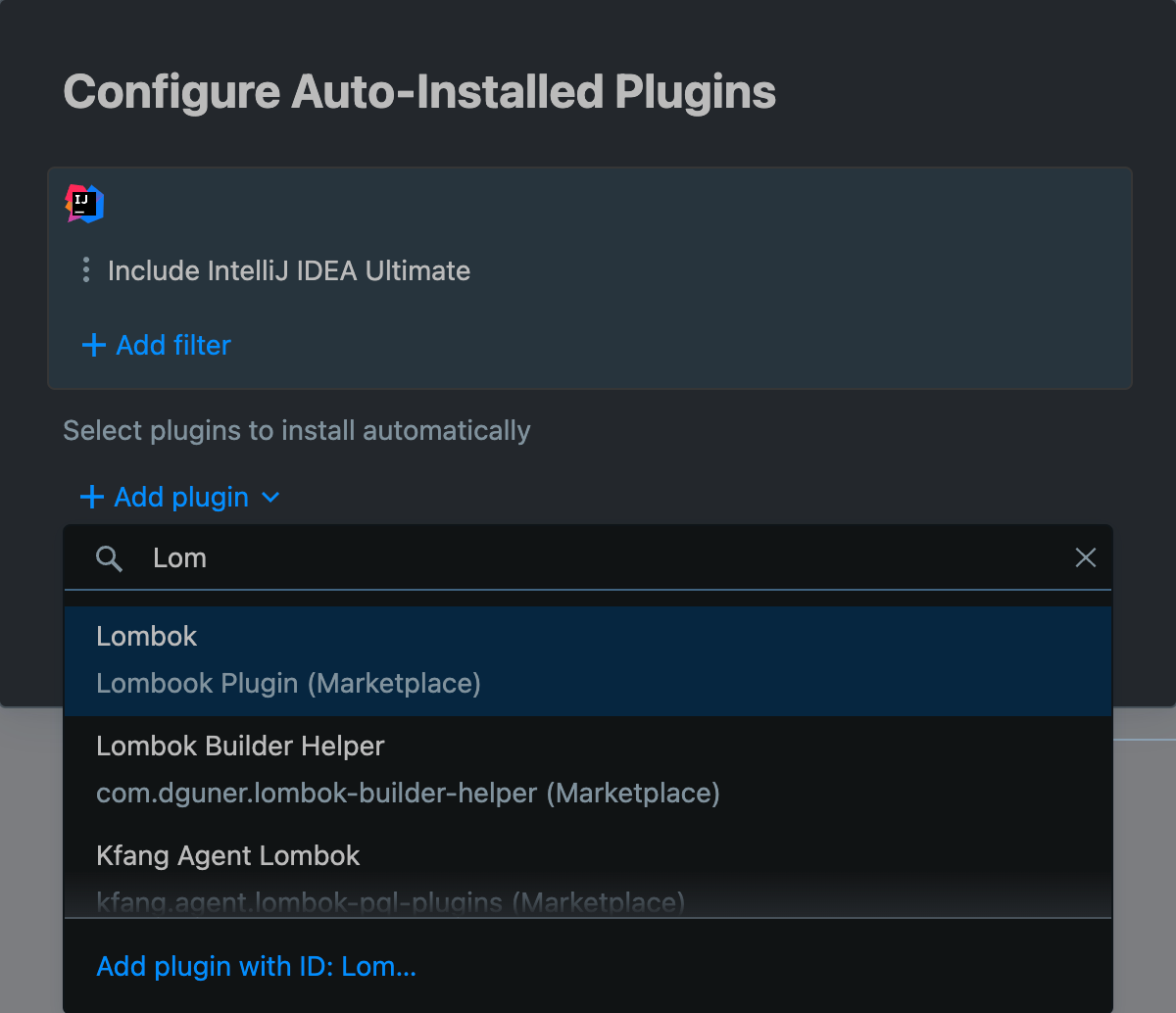Open the kebab menu beside Include IntelliJ IDEA Ultimate
The width and height of the screenshot is (1176, 1013).
pyautogui.click(x=86, y=270)
